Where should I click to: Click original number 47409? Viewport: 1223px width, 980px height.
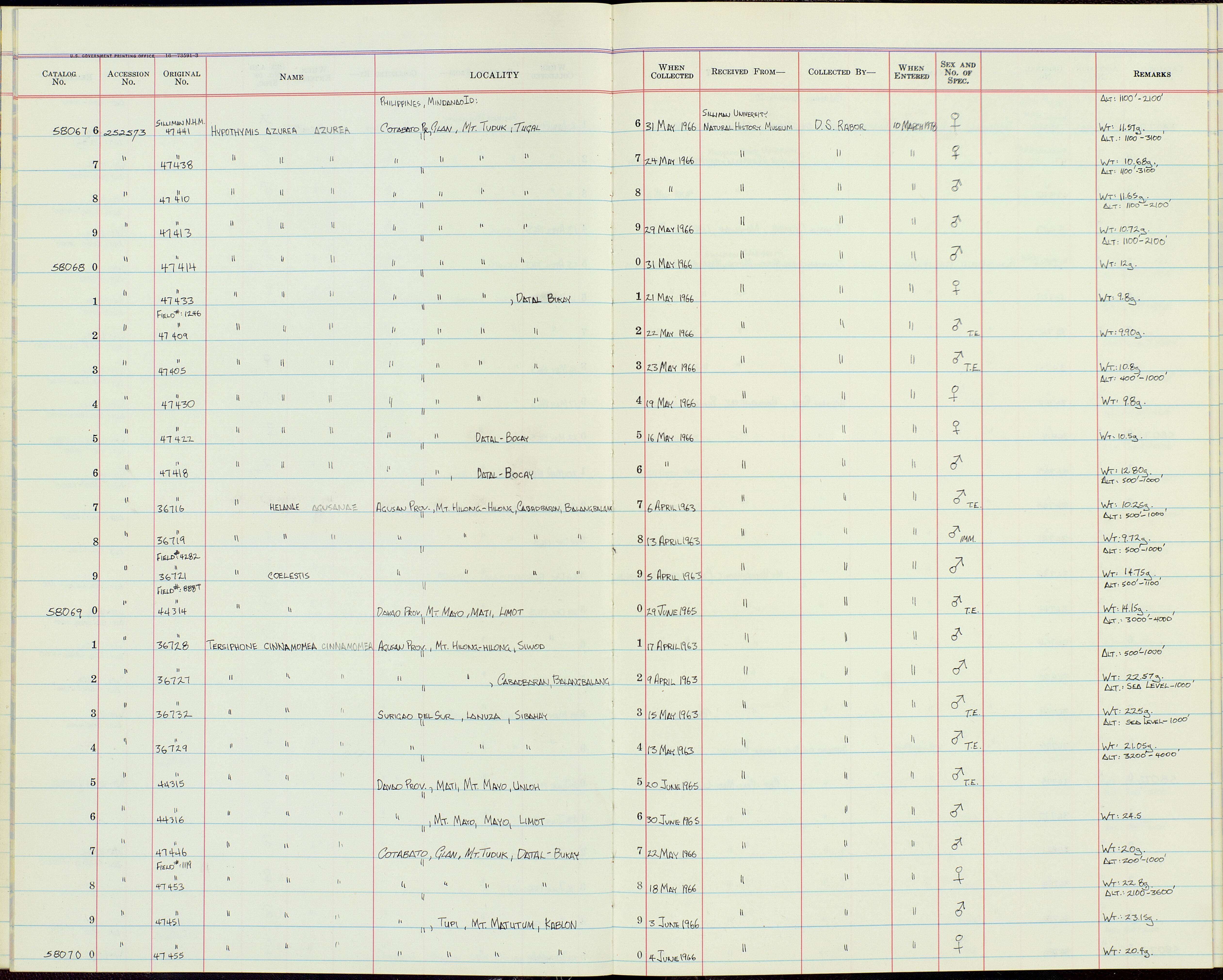coord(174,336)
